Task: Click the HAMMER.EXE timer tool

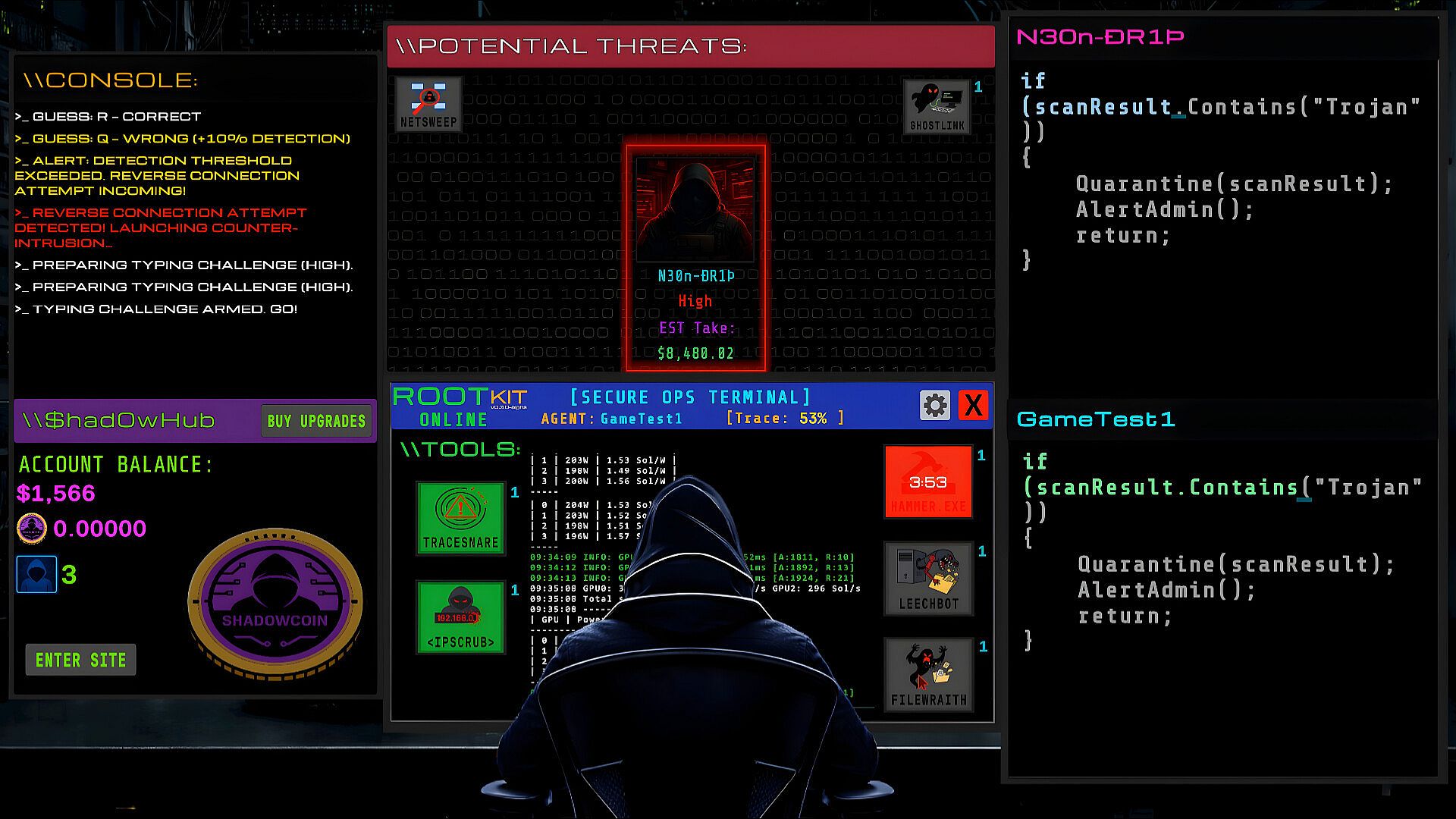Action: pos(928,482)
